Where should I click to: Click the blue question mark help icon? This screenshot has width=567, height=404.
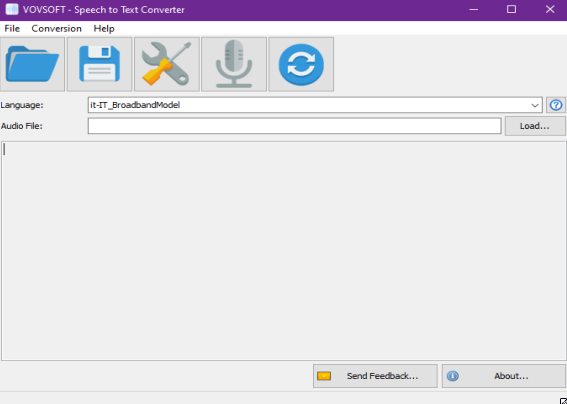click(x=556, y=105)
